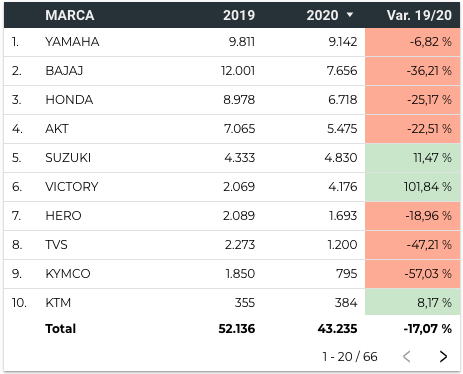Viewport: 463px width, 374px height.
Task: Select the YAMAHA brand row
Action: 232,42
